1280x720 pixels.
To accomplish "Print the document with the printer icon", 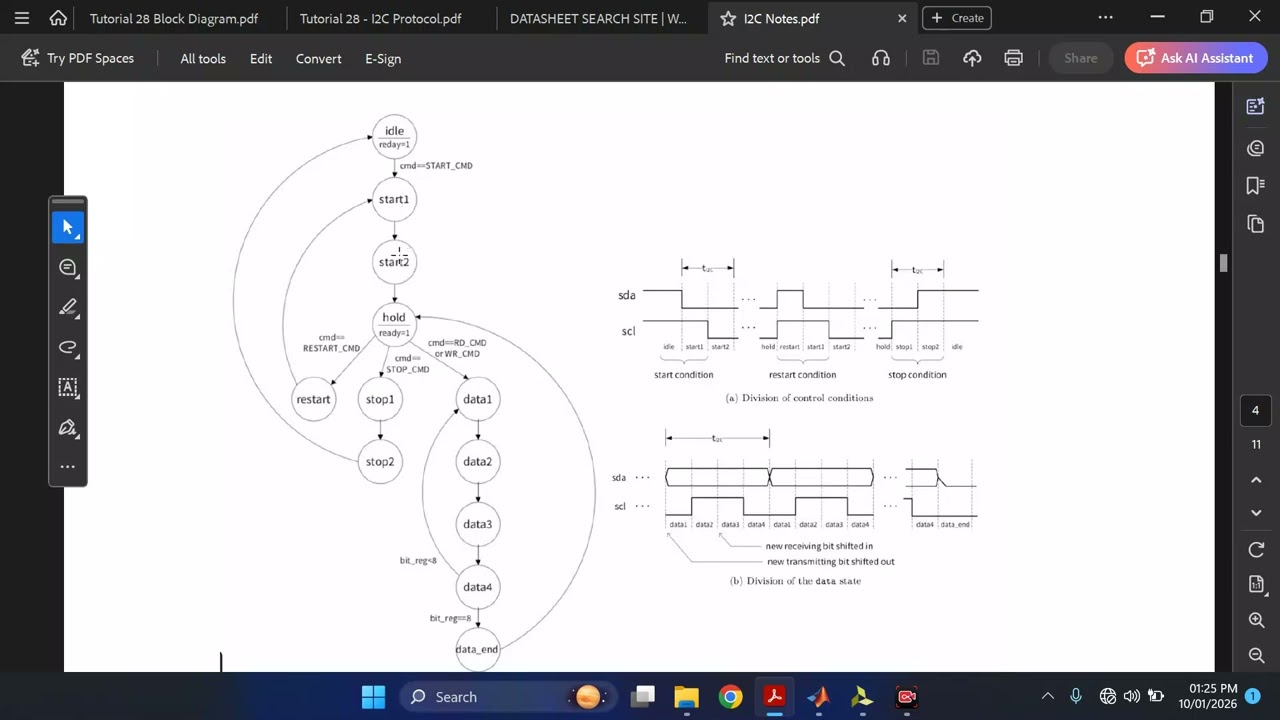I will coord(1013,58).
